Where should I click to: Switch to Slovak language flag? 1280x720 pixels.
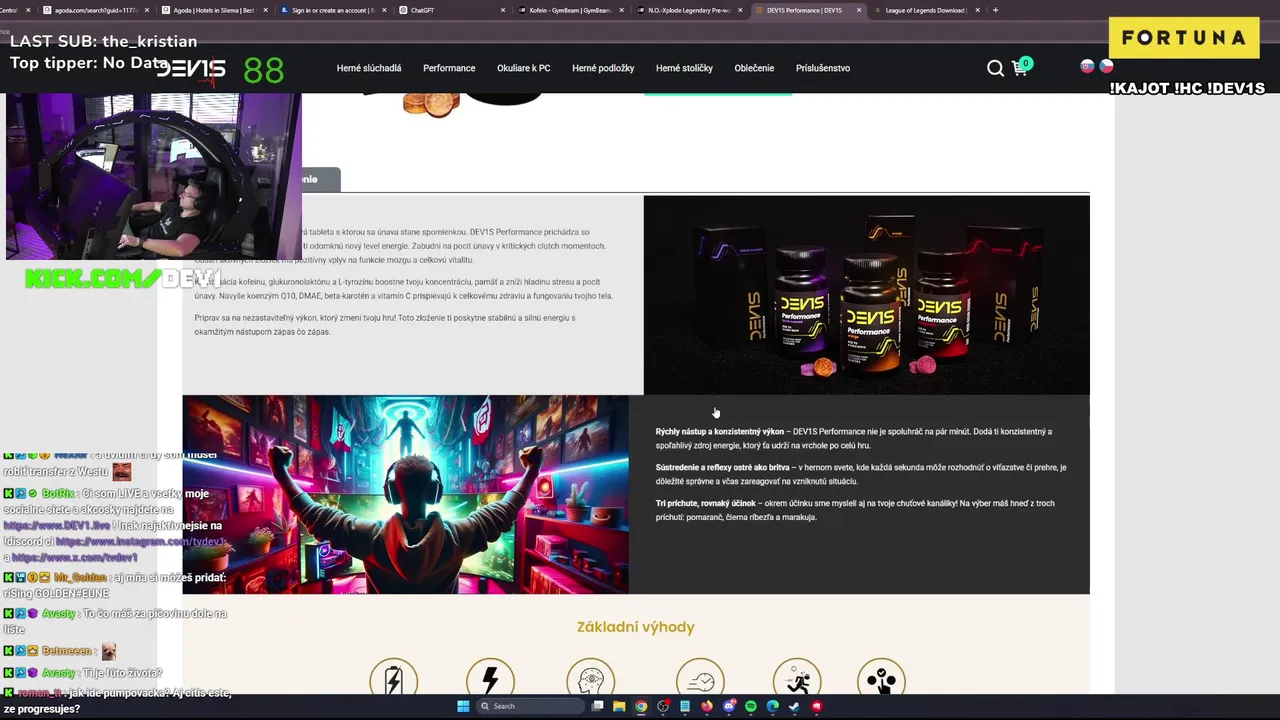(x=1087, y=66)
